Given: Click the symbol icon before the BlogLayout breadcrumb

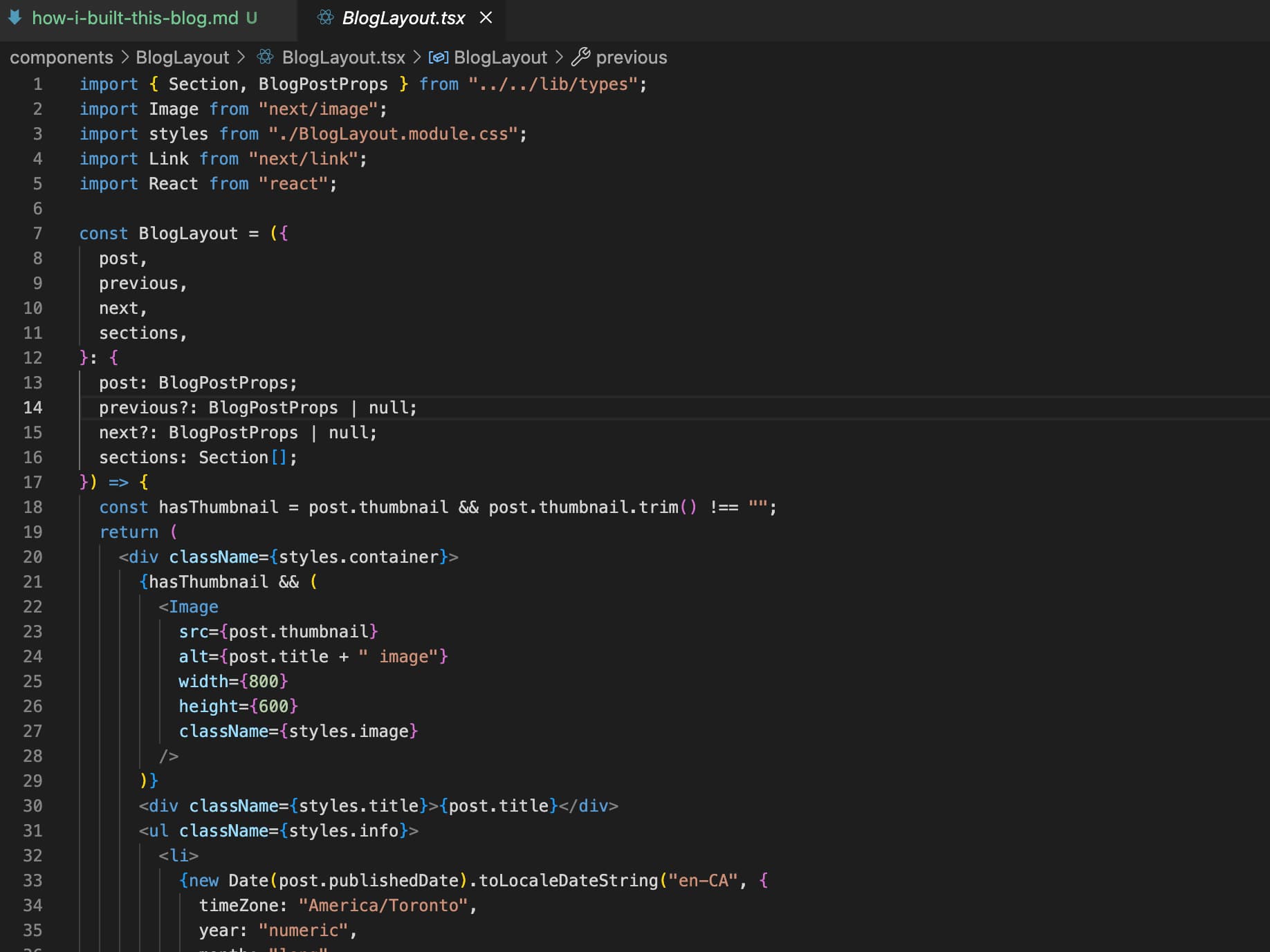Looking at the screenshot, I should pyautogui.click(x=439, y=57).
